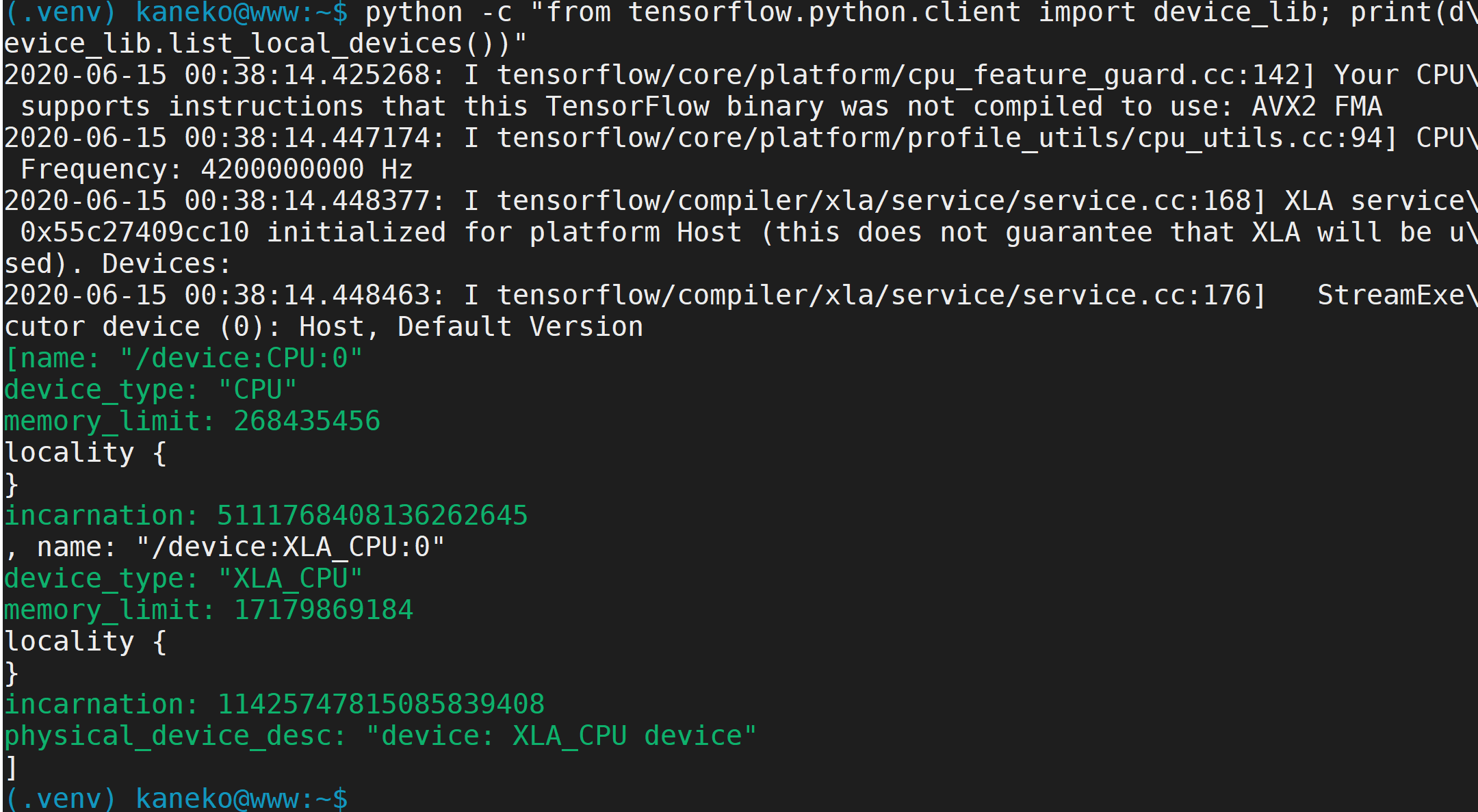
Task: Click the first "locality {" line
Action: point(85,453)
